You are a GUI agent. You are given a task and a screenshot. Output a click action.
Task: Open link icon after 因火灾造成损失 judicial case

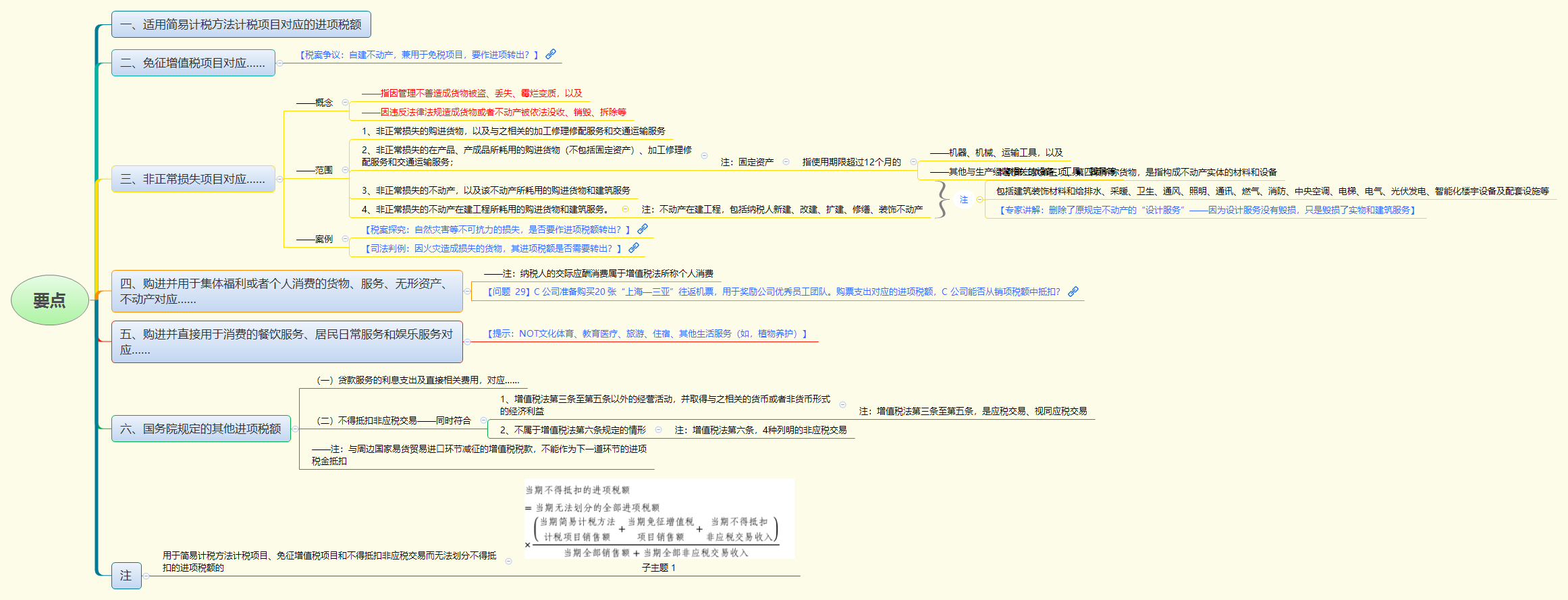pyautogui.click(x=634, y=248)
